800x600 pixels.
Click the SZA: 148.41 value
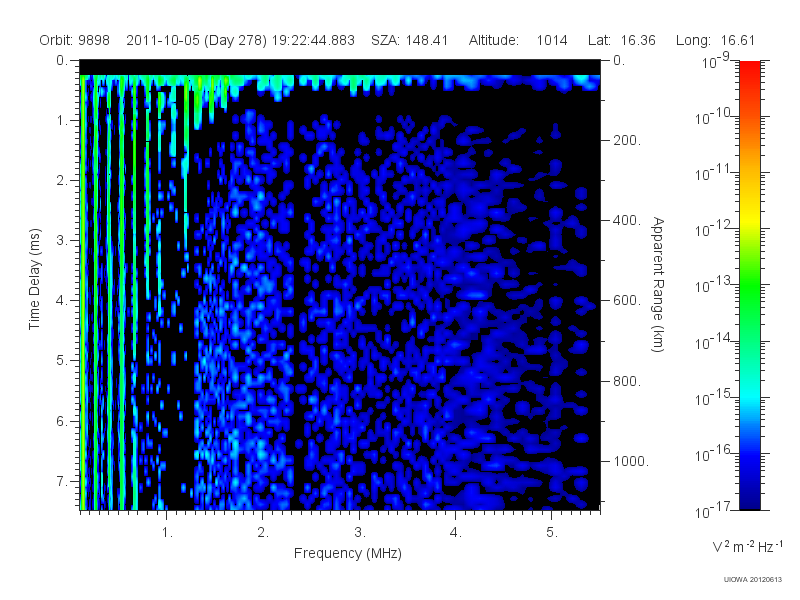click(x=409, y=40)
